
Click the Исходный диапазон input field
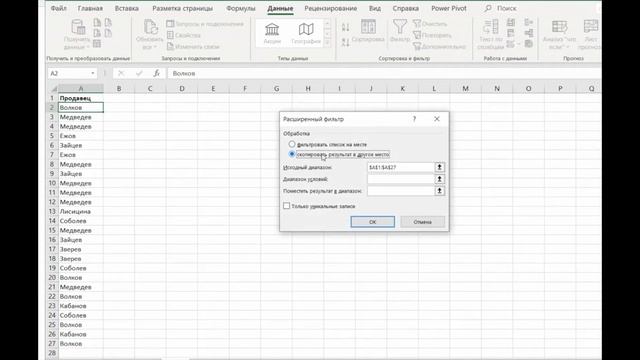[400, 167]
